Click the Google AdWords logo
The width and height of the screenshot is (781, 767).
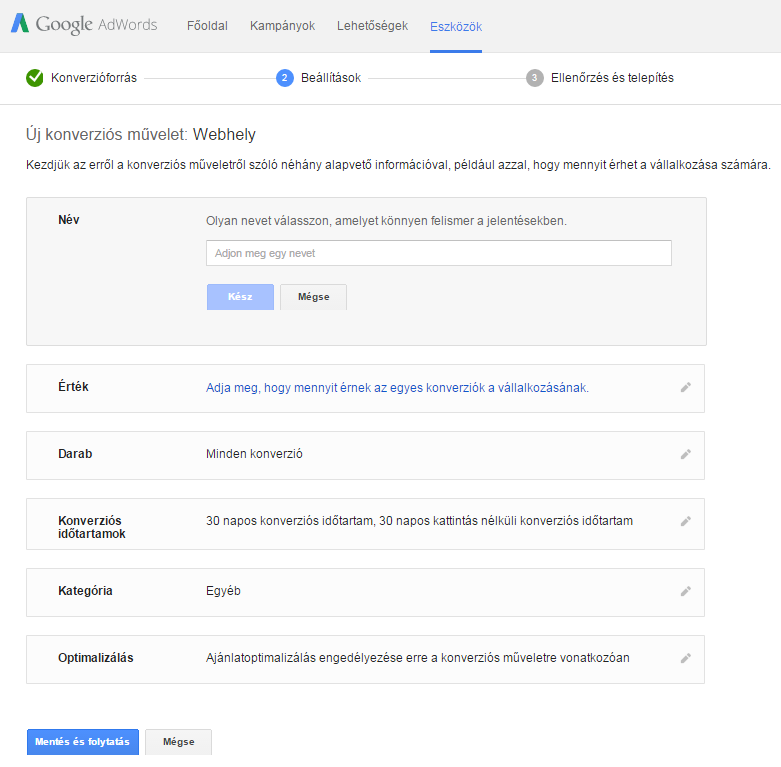click(x=84, y=24)
